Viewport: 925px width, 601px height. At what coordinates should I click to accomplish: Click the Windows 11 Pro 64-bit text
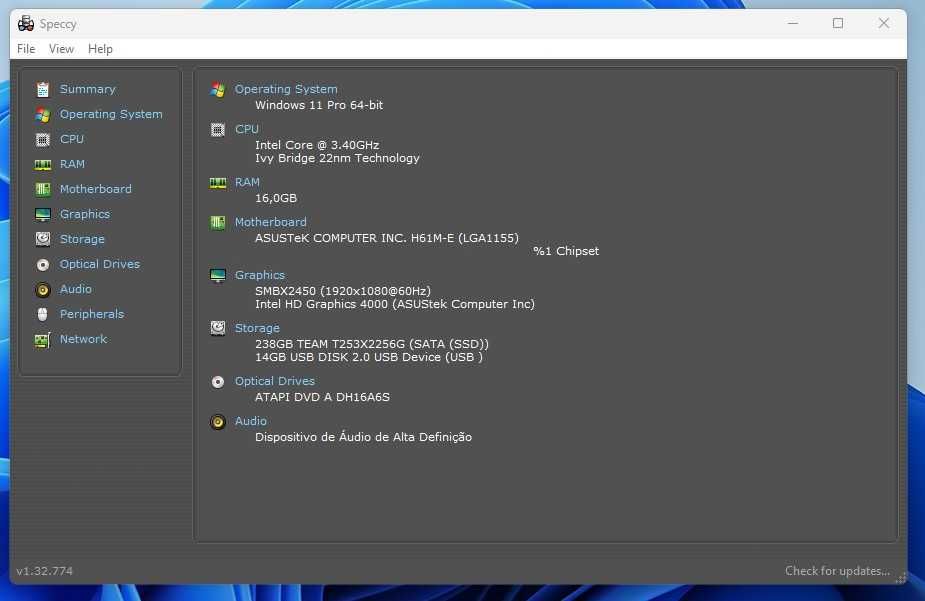pyautogui.click(x=319, y=105)
